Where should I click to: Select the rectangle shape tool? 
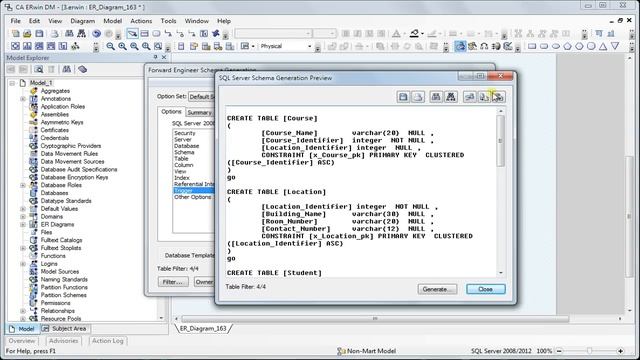coord(532,46)
